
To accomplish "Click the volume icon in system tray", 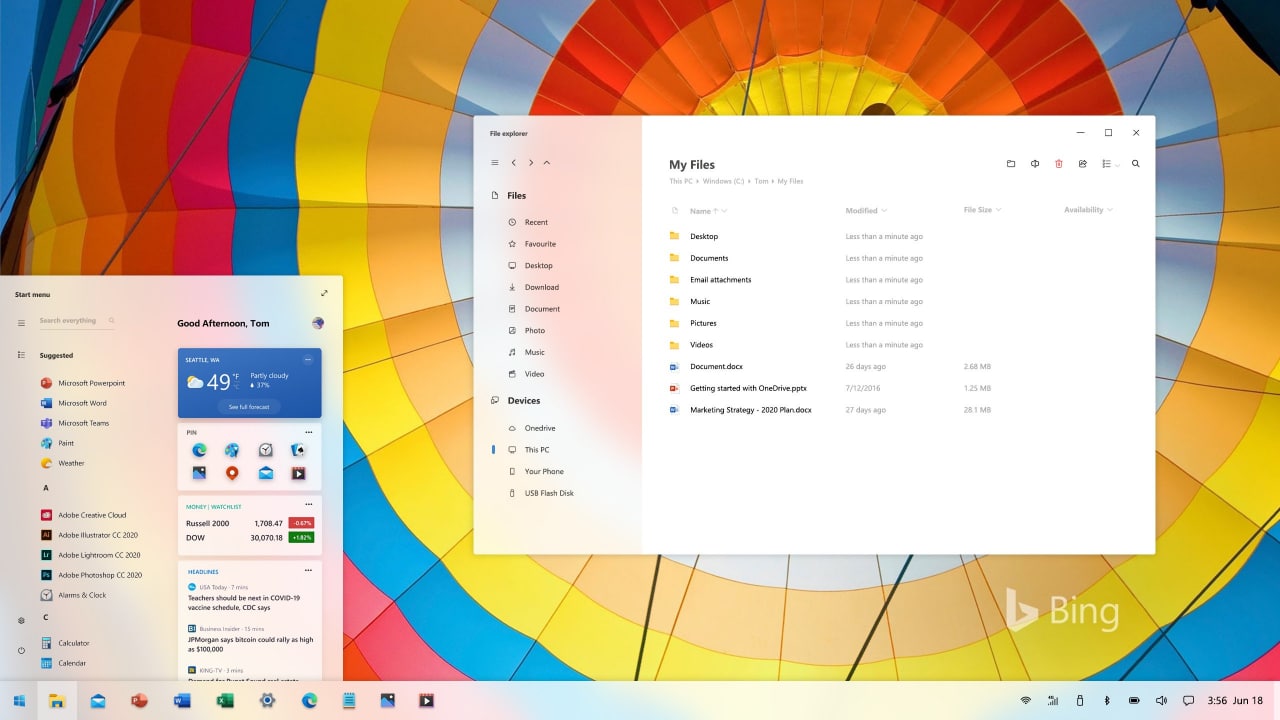I will [1161, 701].
